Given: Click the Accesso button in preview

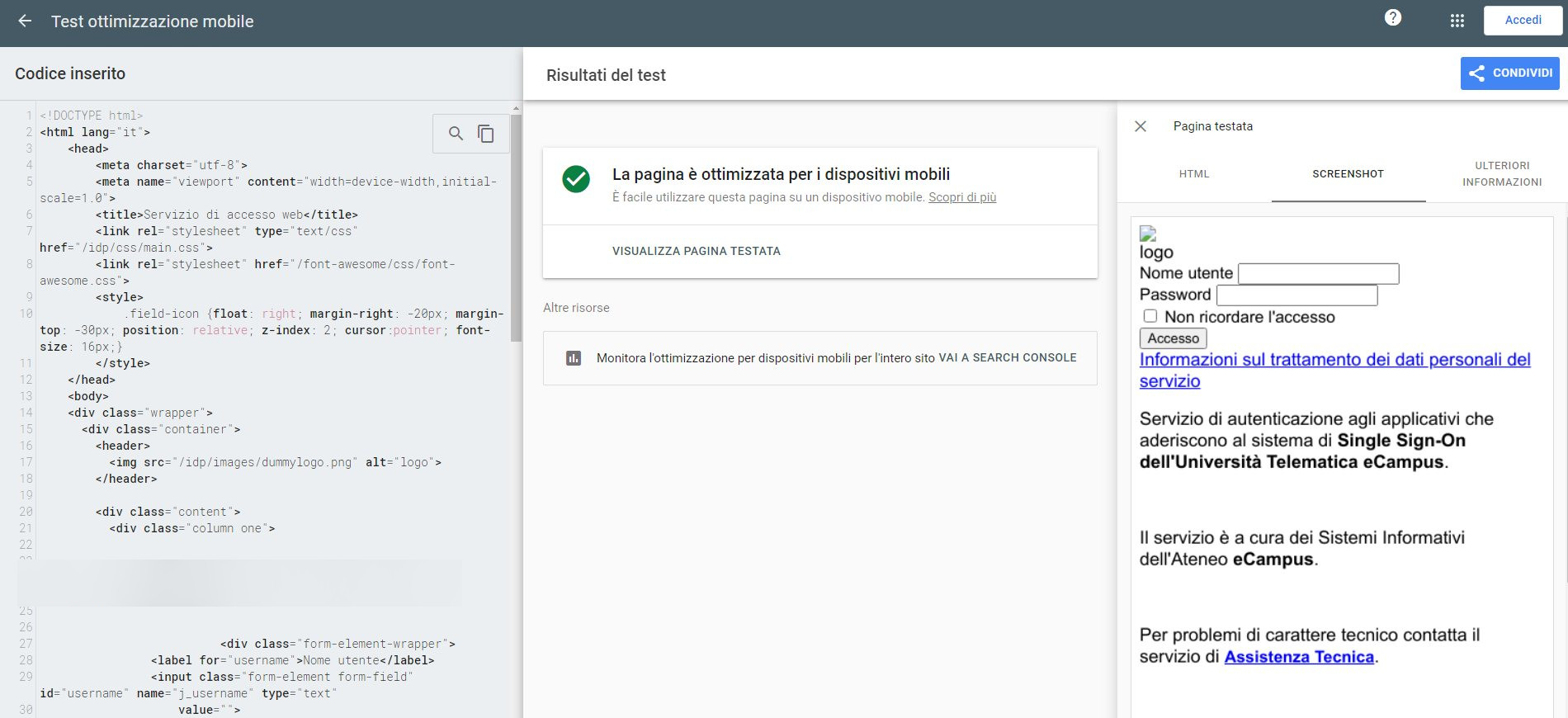Looking at the screenshot, I should 1173,338.
